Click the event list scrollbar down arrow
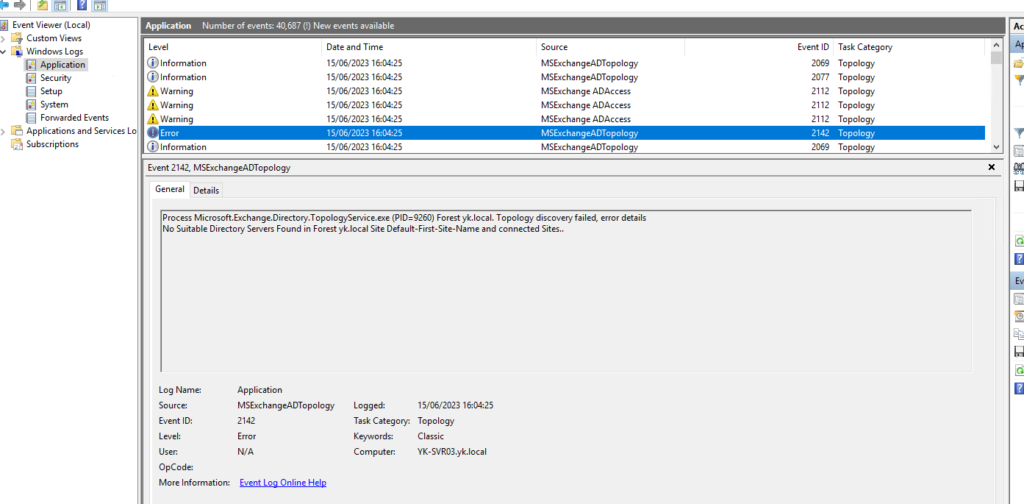 pos(995,147)
